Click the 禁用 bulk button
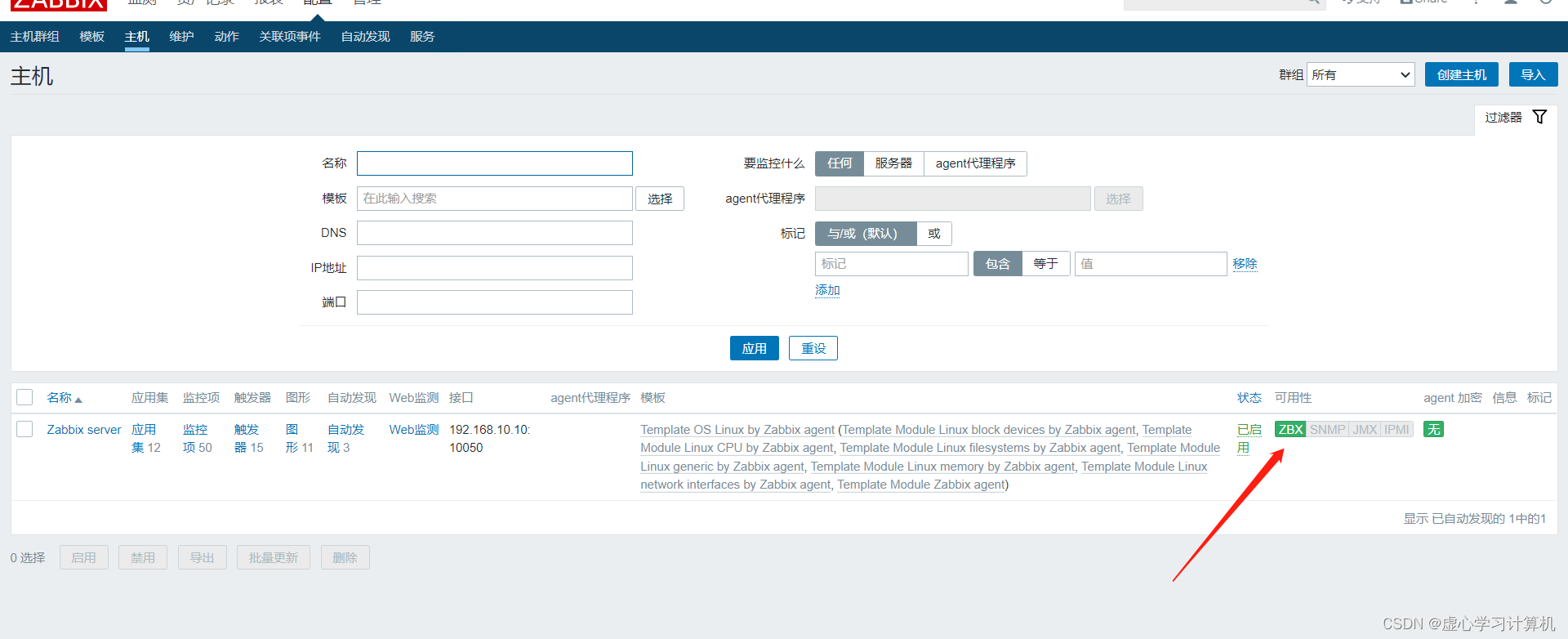The image size is (1568, 639). click(143, 557)
